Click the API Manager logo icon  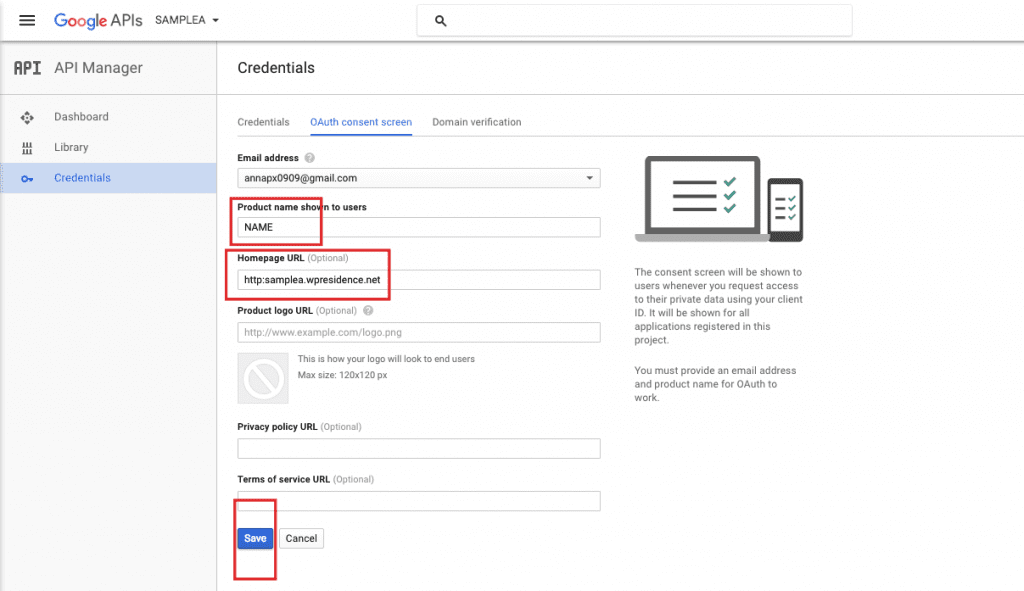point(27,68)
